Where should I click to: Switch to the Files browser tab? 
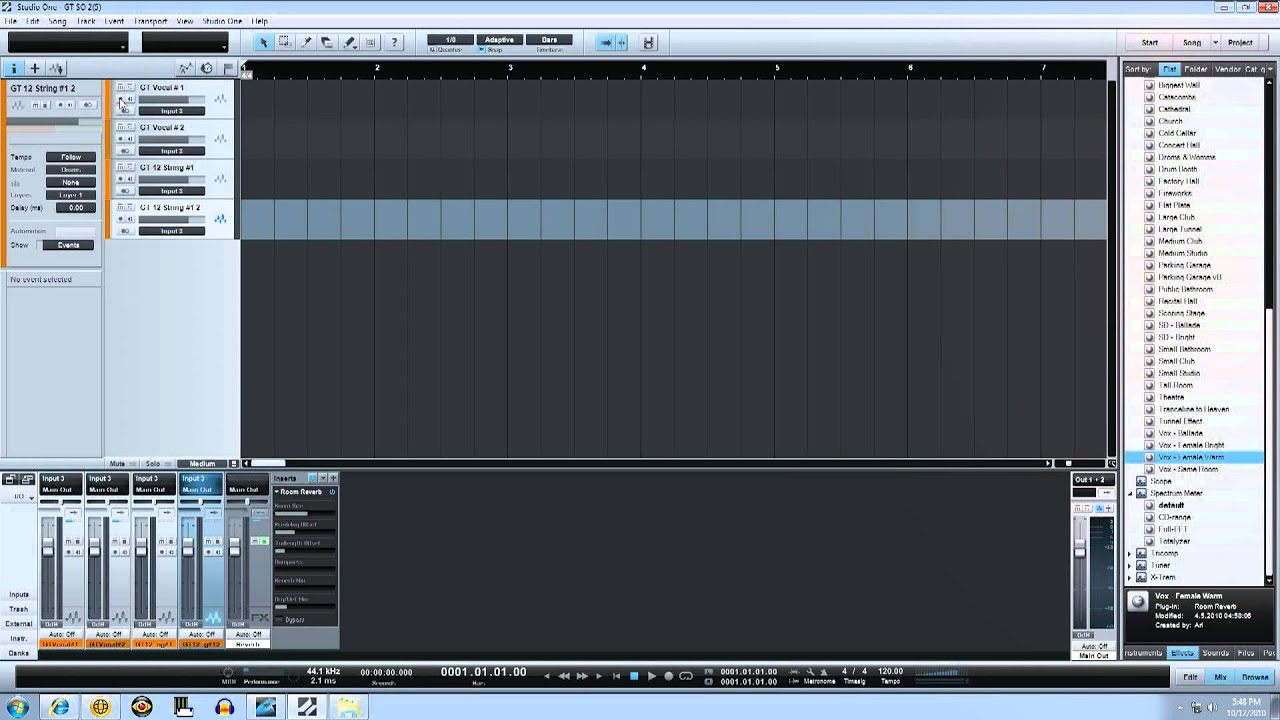click(1246, 653)
